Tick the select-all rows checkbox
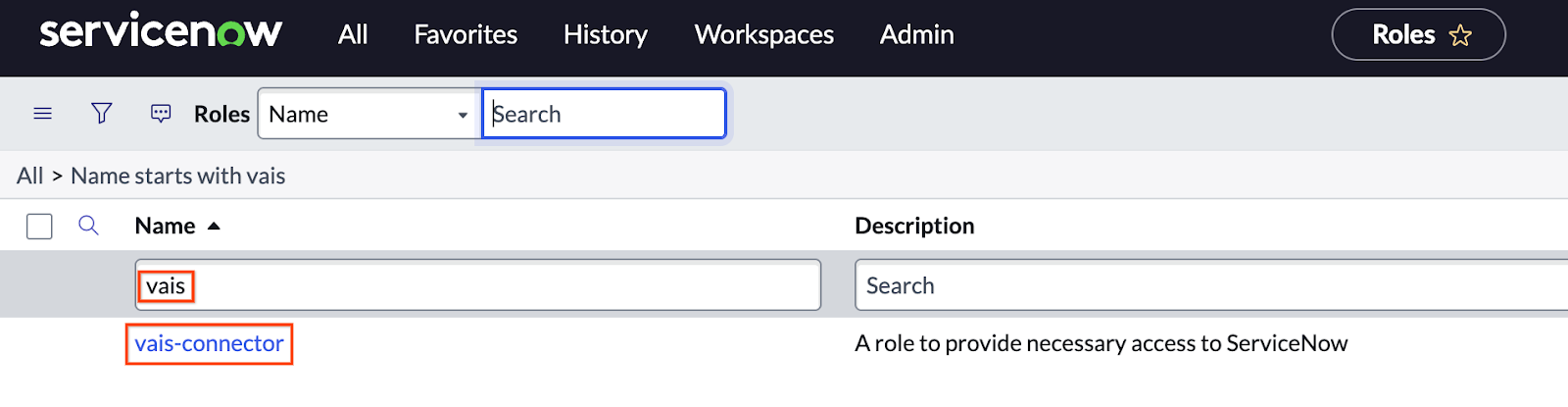 click(x=39, y=227)
